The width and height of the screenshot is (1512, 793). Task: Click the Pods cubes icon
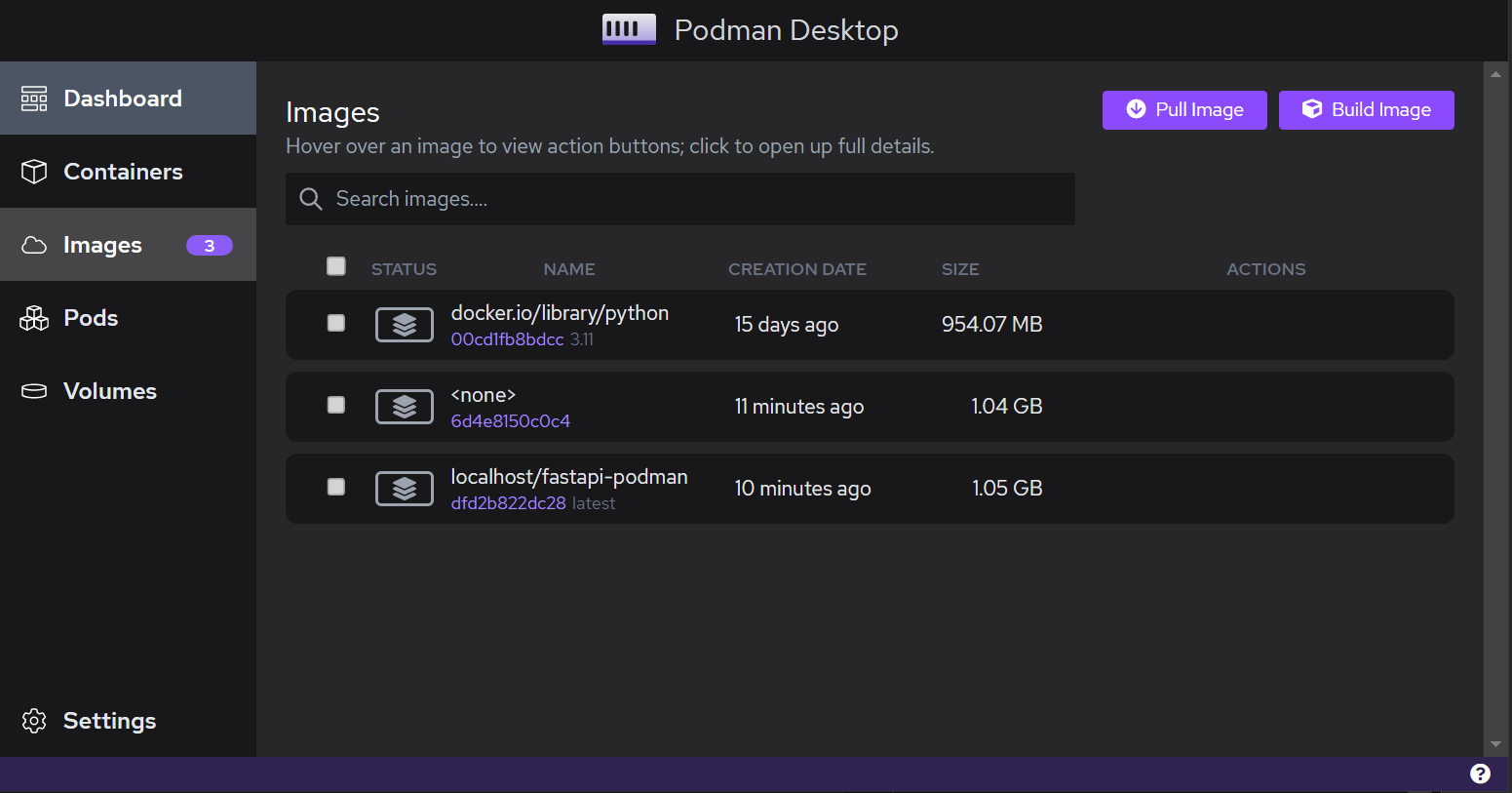34,318
